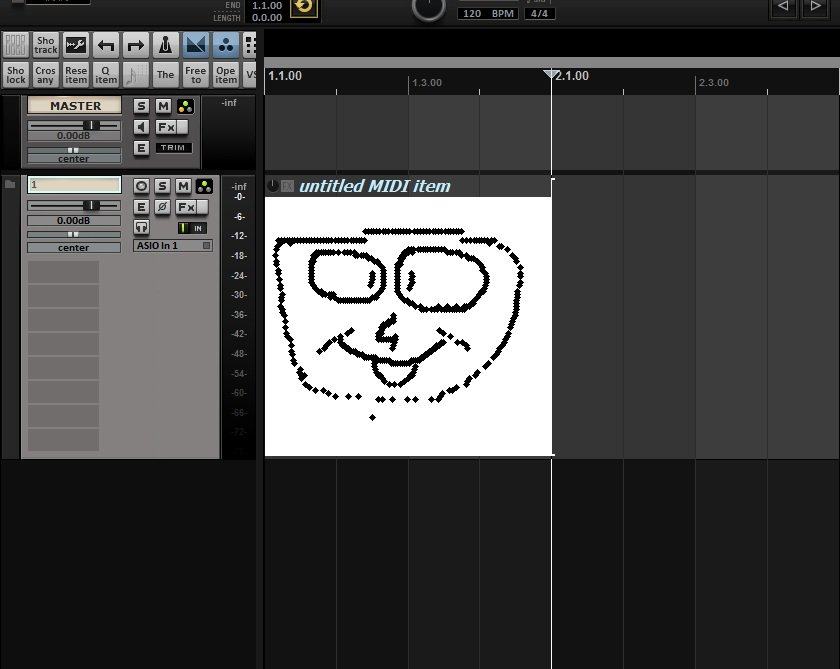840x669 pixels.
Task: Open track 1 Fx chain
Action: (x=185, y=207)
